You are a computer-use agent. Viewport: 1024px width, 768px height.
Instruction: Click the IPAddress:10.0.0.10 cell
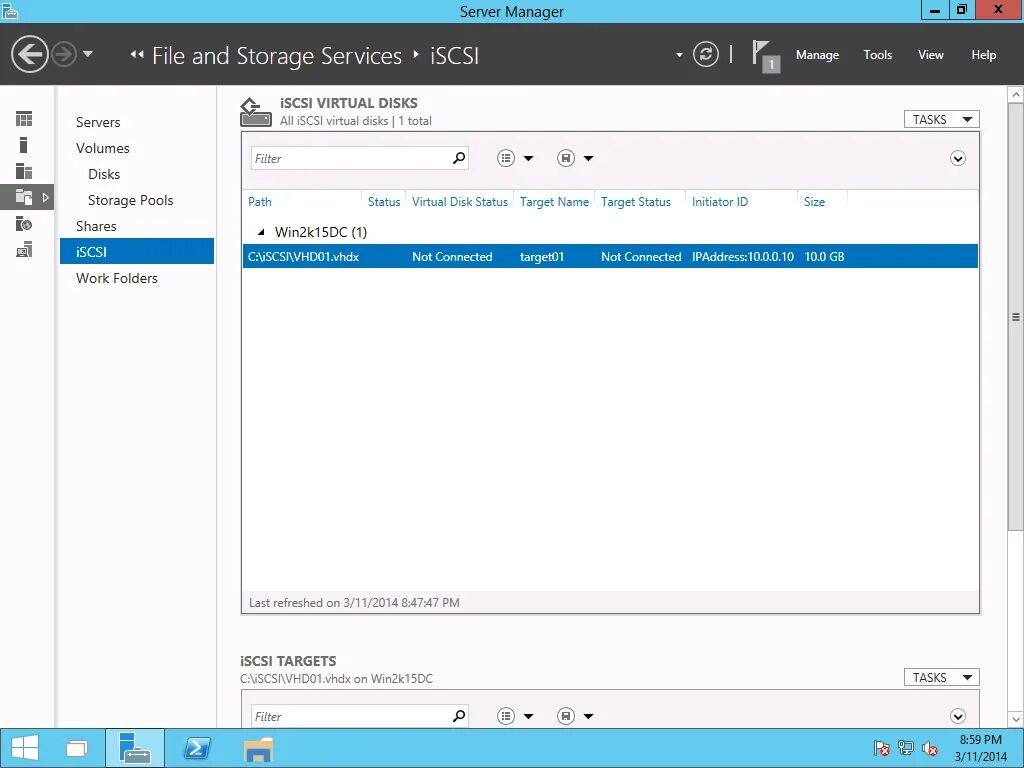743,257
